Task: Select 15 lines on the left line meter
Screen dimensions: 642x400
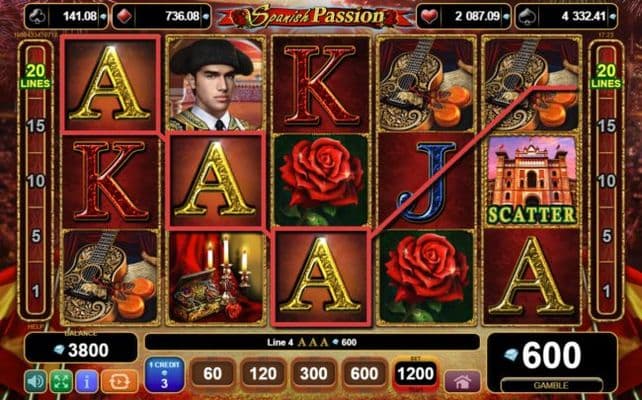Action: click(36, 126)
